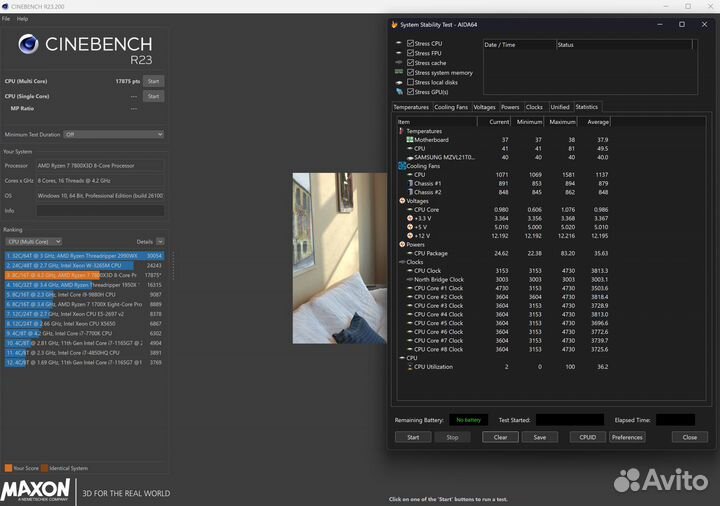
Task: Open the Help menu in Cinebench
Action: 22,19
